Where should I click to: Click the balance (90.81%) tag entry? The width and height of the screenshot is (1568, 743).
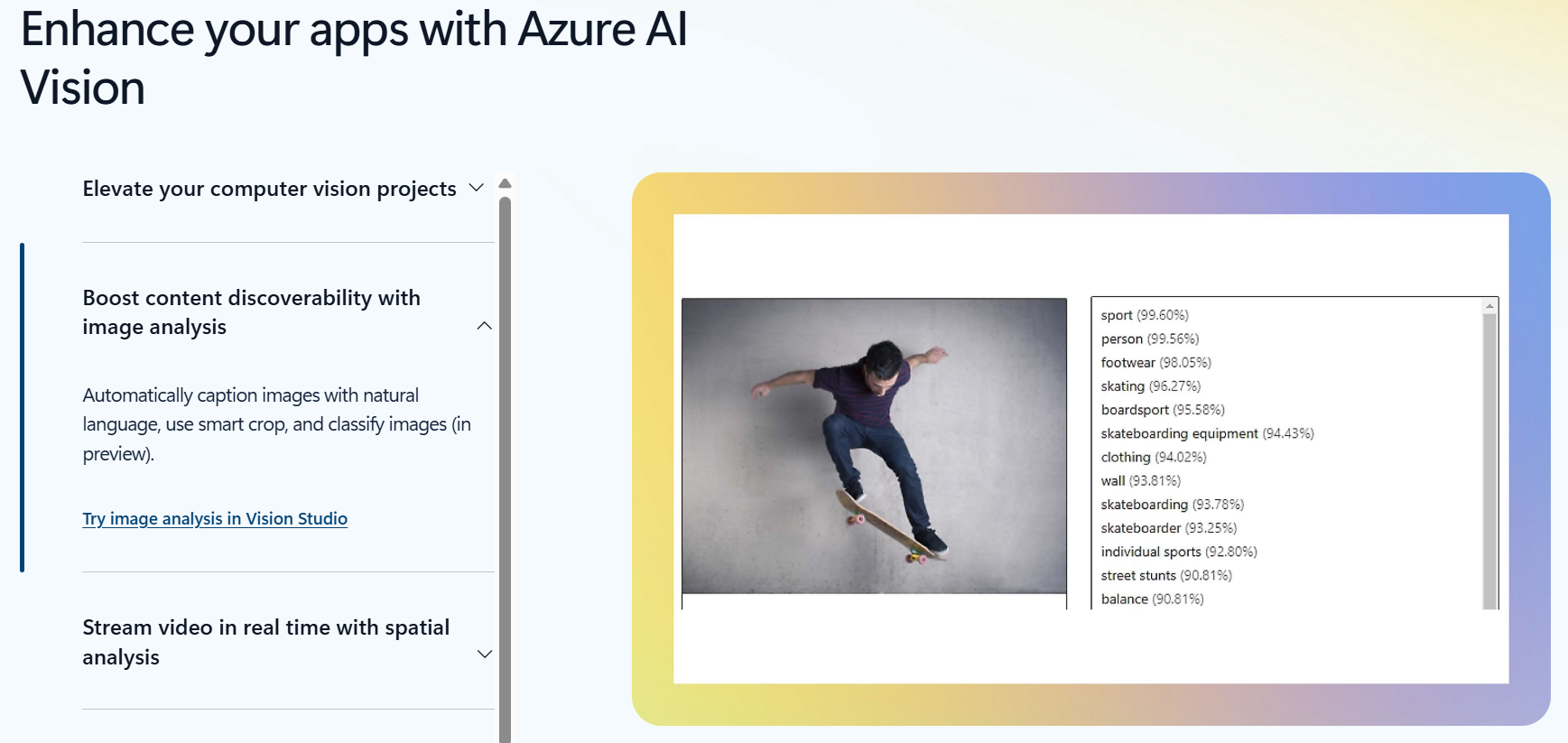tap(1152, 599)
